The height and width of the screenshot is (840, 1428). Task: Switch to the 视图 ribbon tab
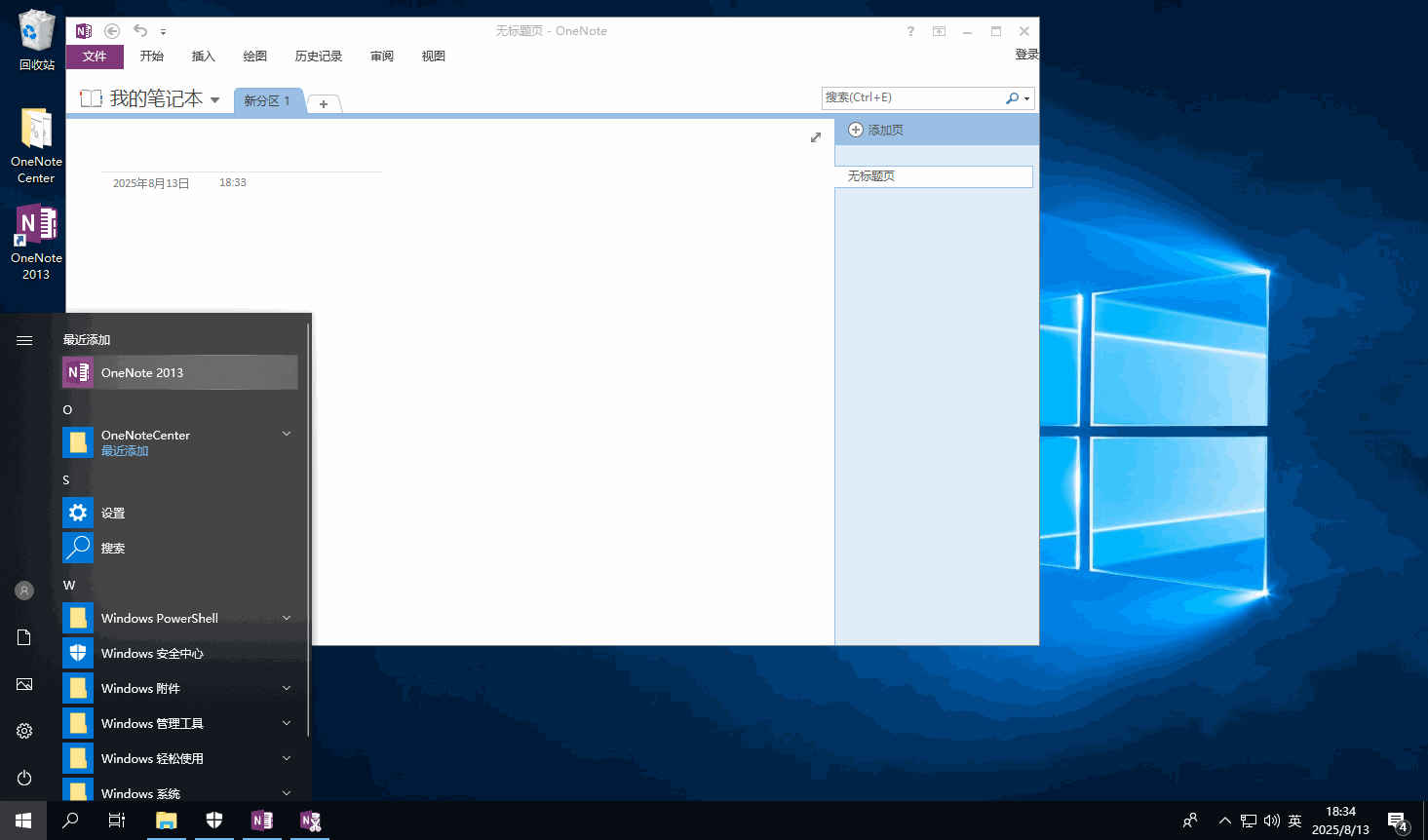(x=433, y=57)
